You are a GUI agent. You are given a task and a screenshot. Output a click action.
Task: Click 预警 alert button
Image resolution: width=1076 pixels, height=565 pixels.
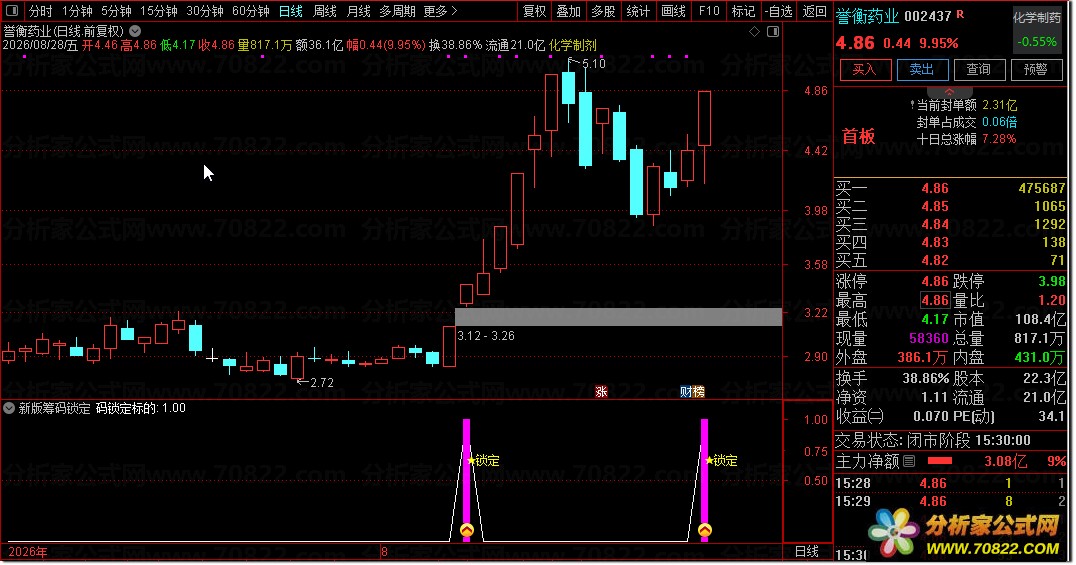point(1036,69)
